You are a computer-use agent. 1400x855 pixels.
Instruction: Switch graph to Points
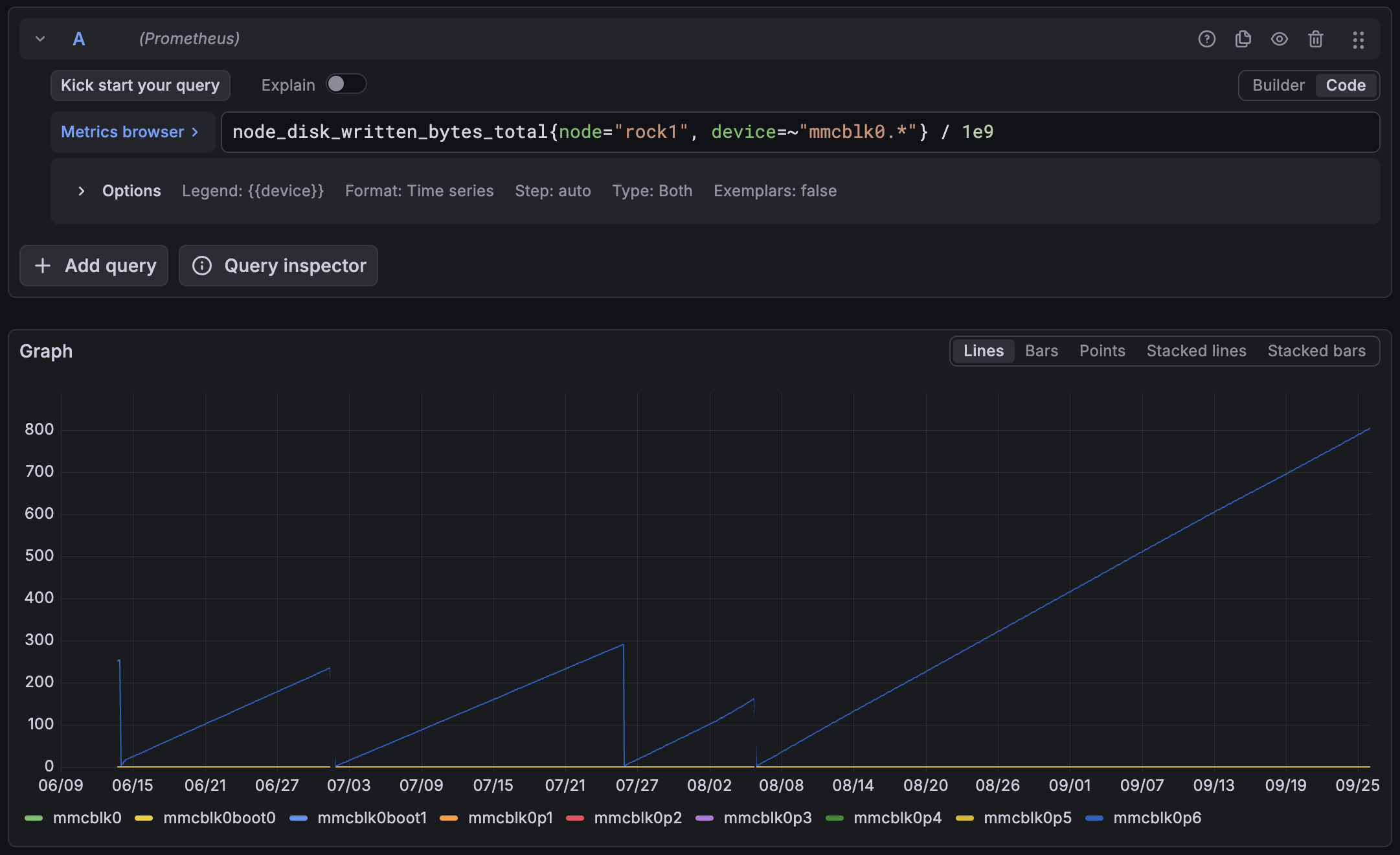click(1102, 351)
